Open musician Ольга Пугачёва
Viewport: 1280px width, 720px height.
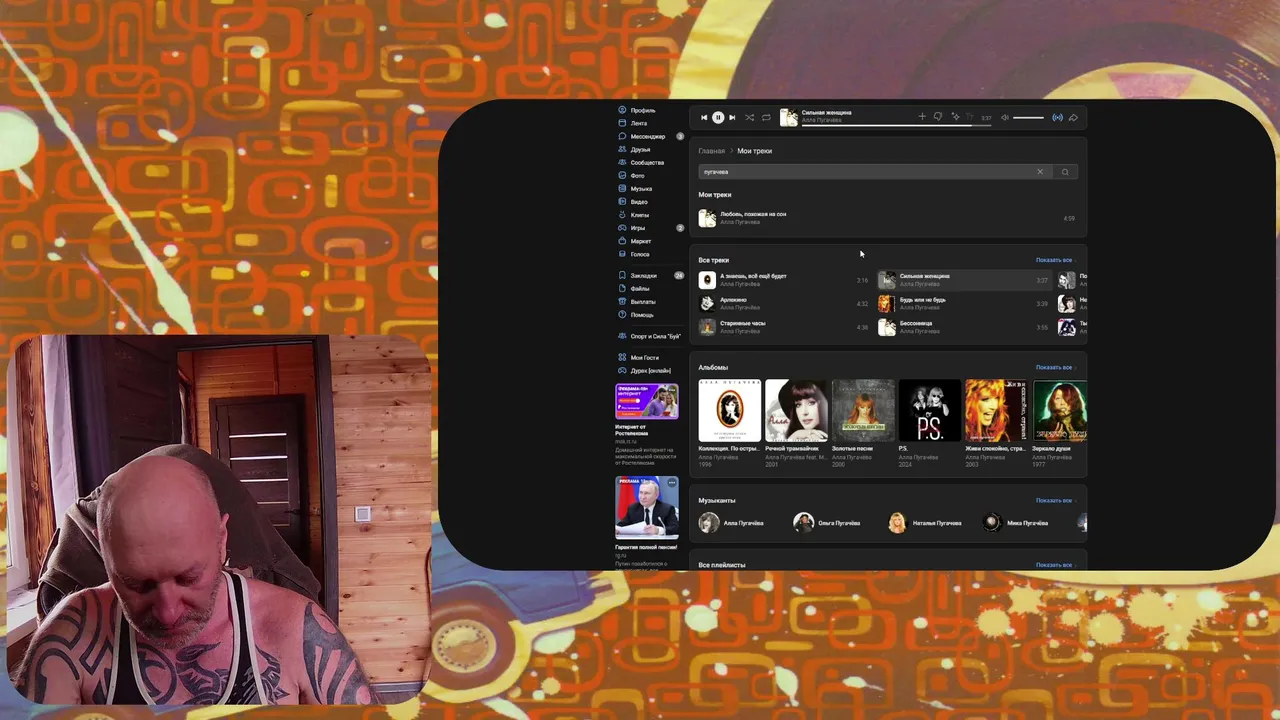coord(826,522)
